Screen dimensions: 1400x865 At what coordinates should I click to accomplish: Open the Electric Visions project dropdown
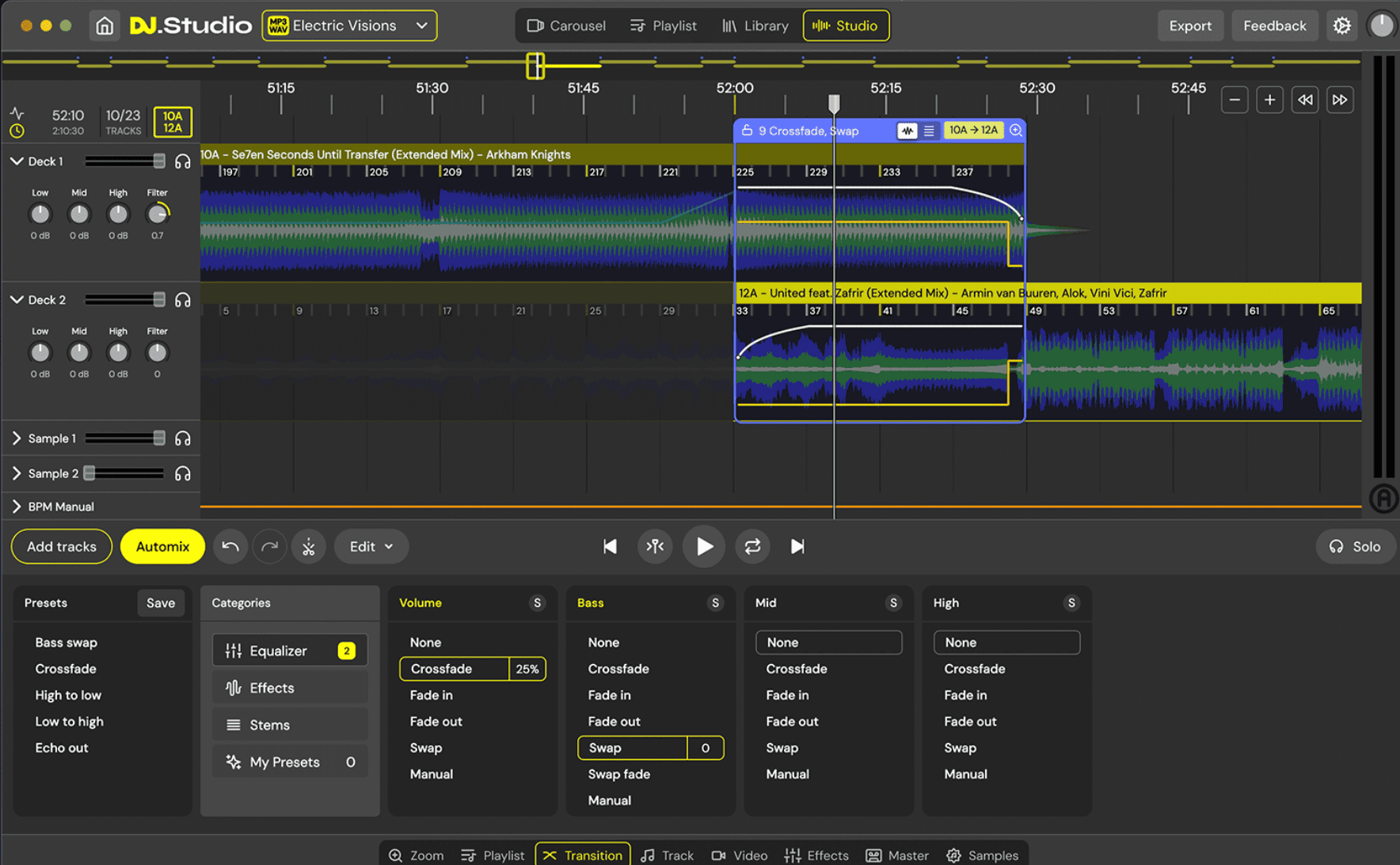349,26
